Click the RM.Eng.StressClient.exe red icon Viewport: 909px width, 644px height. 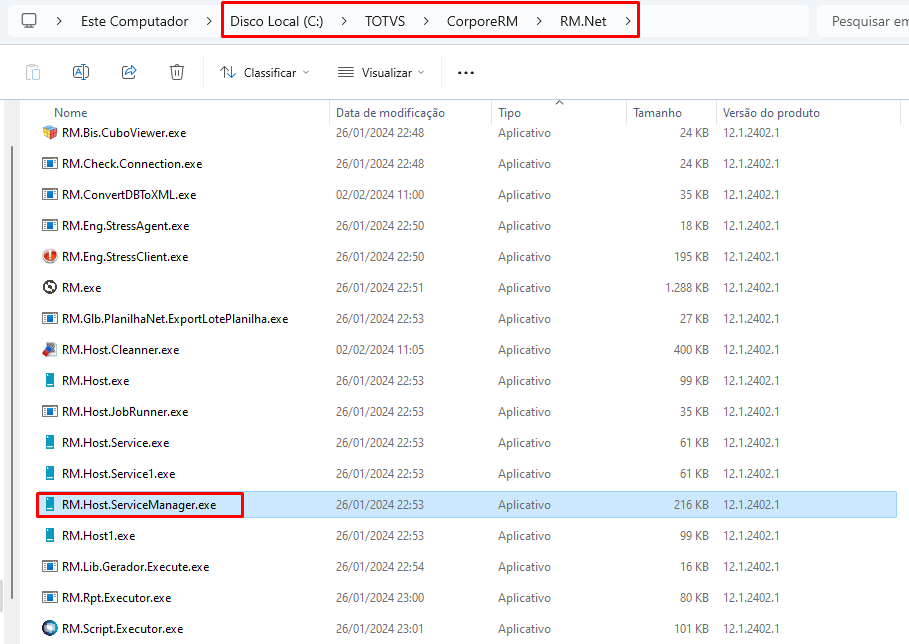[50, 256]
